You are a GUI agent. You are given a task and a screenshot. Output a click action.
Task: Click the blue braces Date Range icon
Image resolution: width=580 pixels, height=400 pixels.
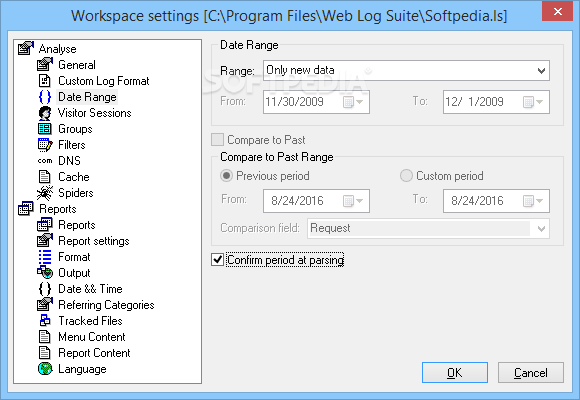(45, 97)
